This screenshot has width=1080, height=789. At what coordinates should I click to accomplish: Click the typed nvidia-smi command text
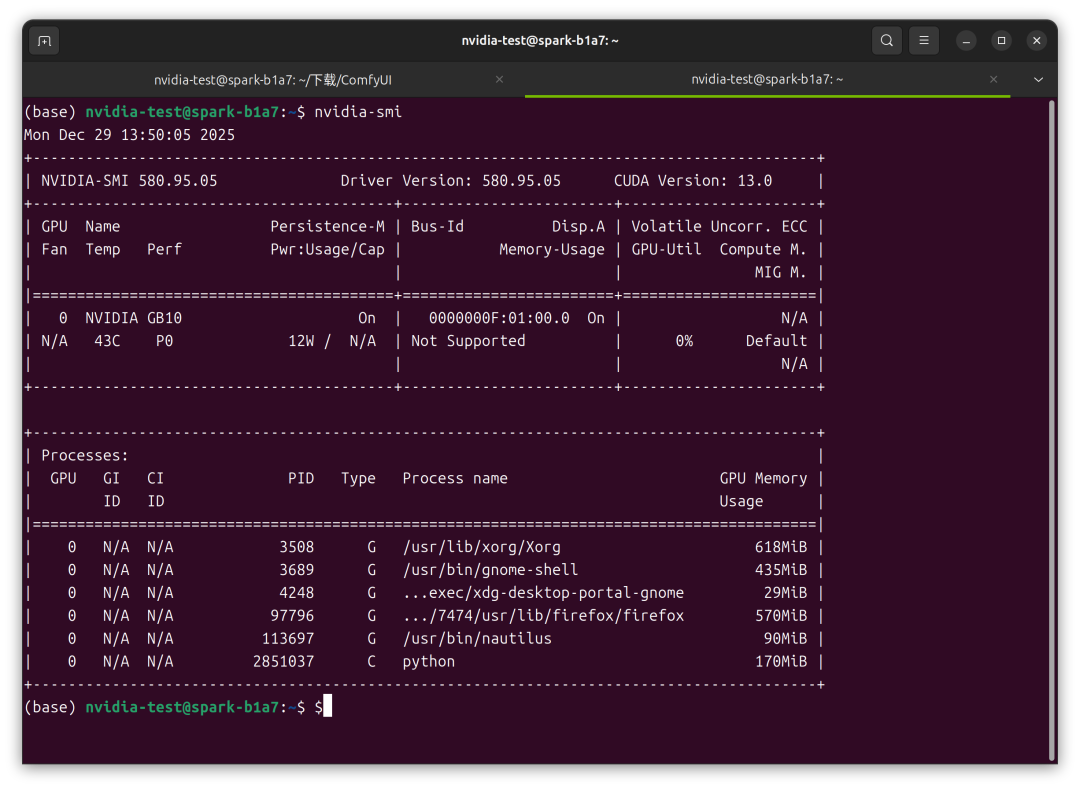coord(358,112)
